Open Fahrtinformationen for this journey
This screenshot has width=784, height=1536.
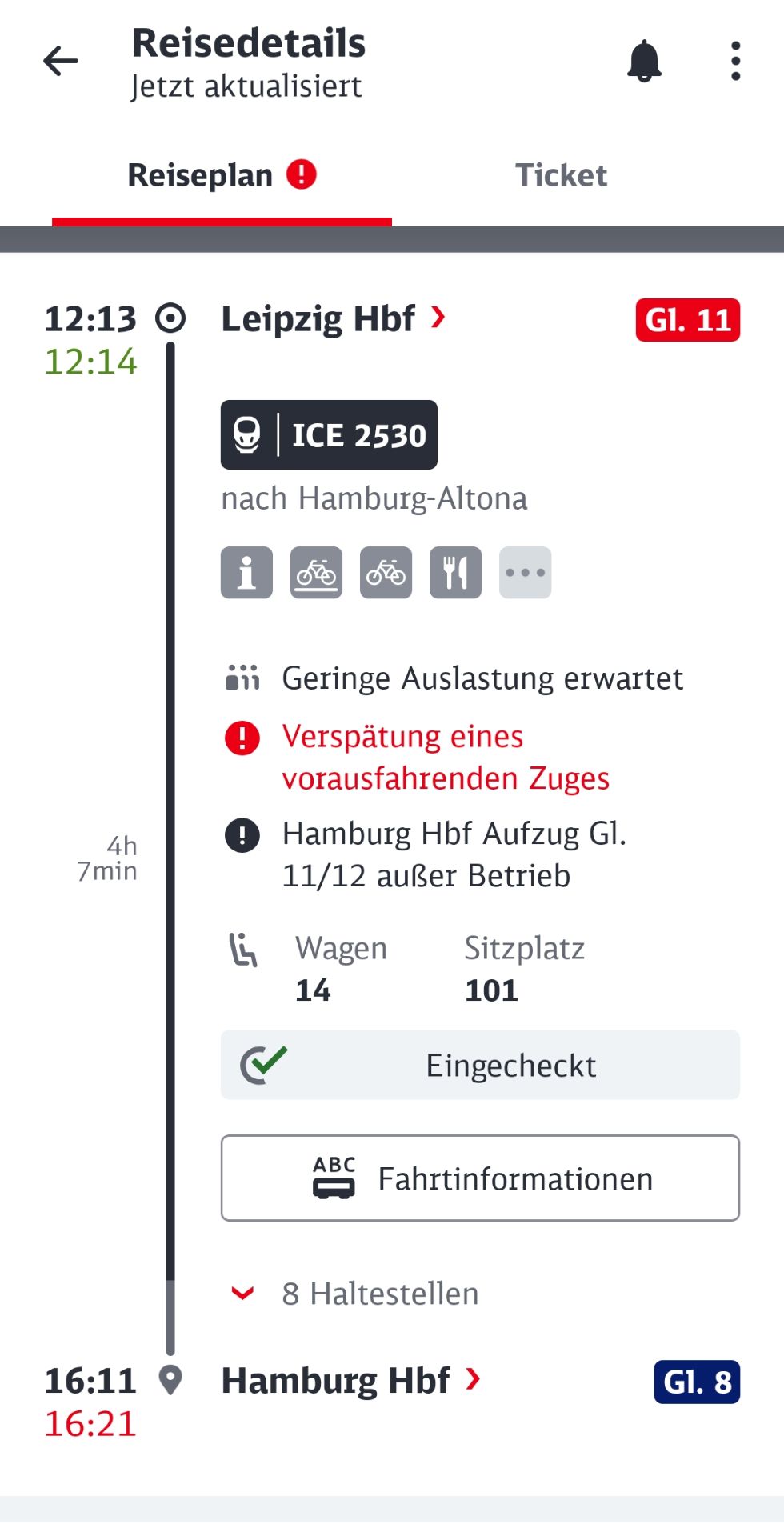point(480,1178)
